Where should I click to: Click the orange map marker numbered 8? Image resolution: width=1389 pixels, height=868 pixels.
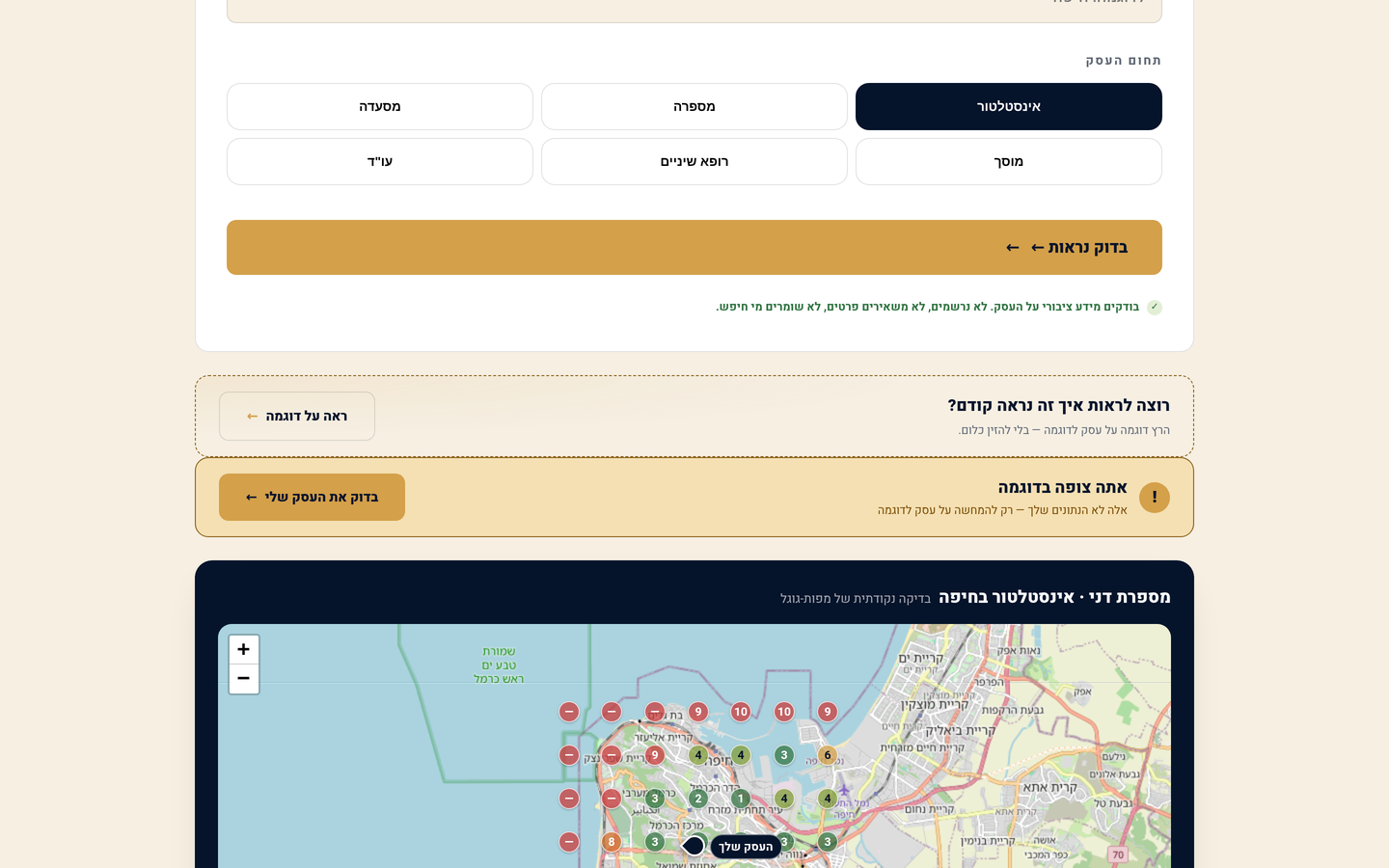tap(611, 842)
